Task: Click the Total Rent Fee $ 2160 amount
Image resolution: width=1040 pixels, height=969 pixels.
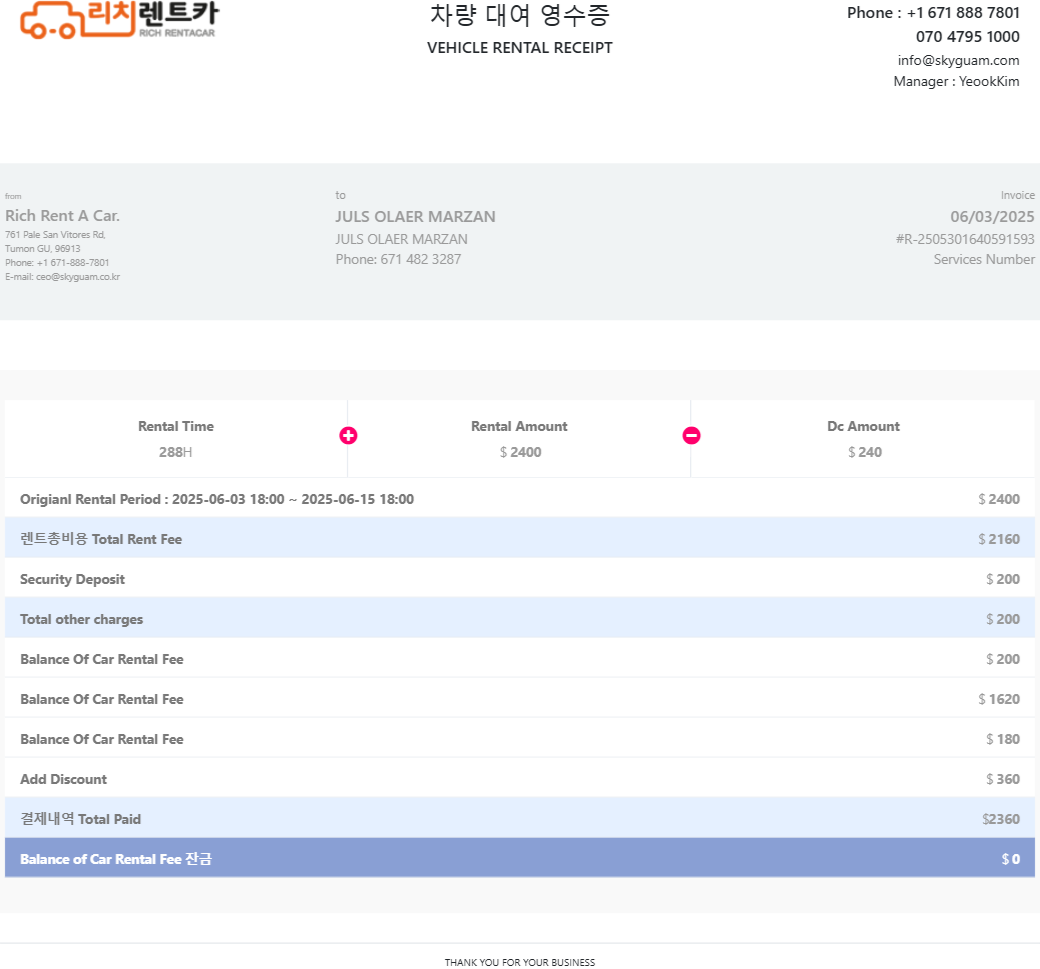Action: pyautogui.click(x=999, y=539)
